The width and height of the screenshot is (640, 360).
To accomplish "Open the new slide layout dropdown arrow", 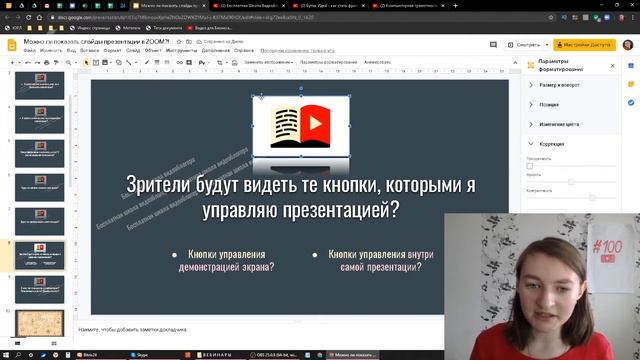I will (x=19, y=62).
